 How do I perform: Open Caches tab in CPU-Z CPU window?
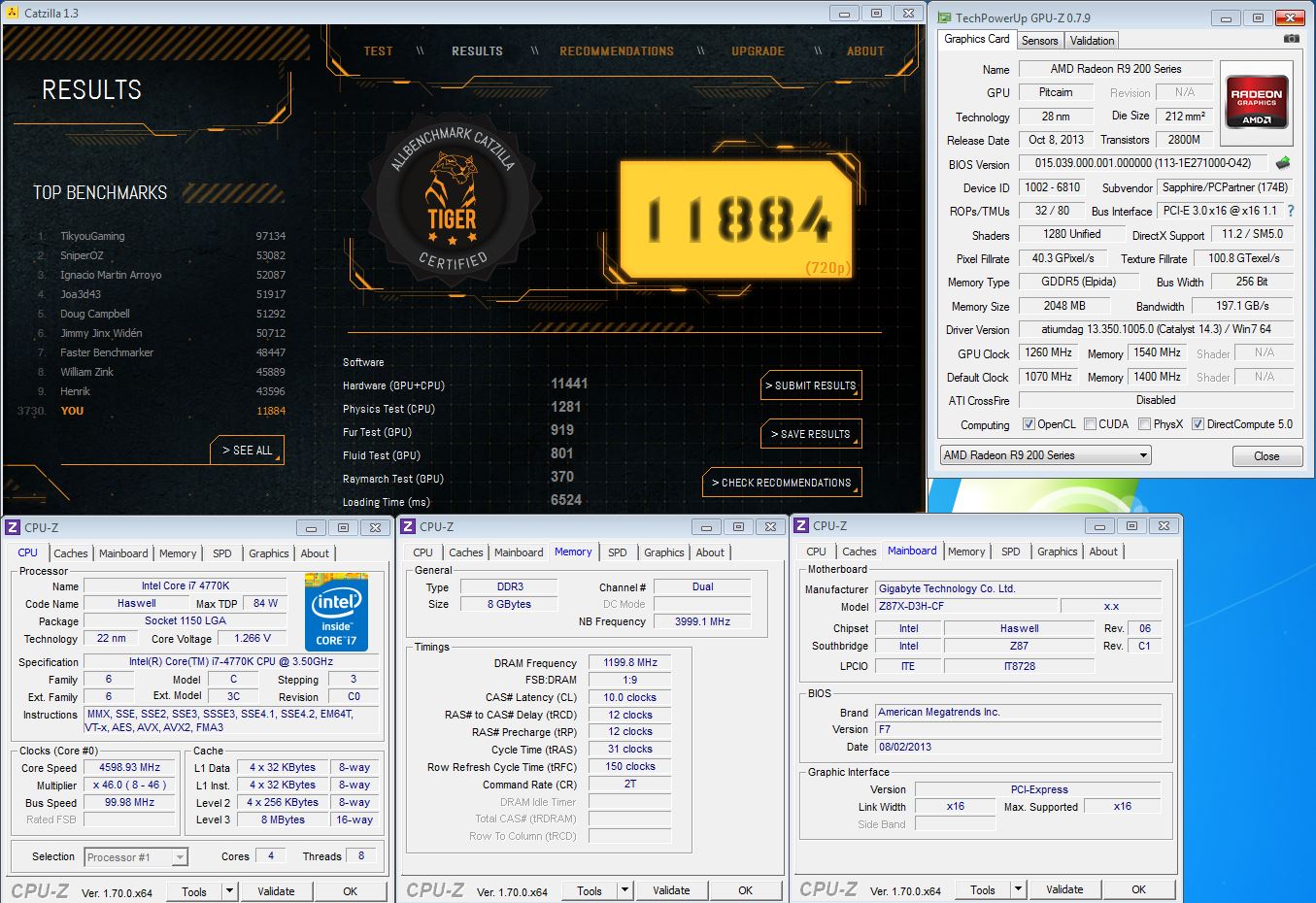pos(71,553)
